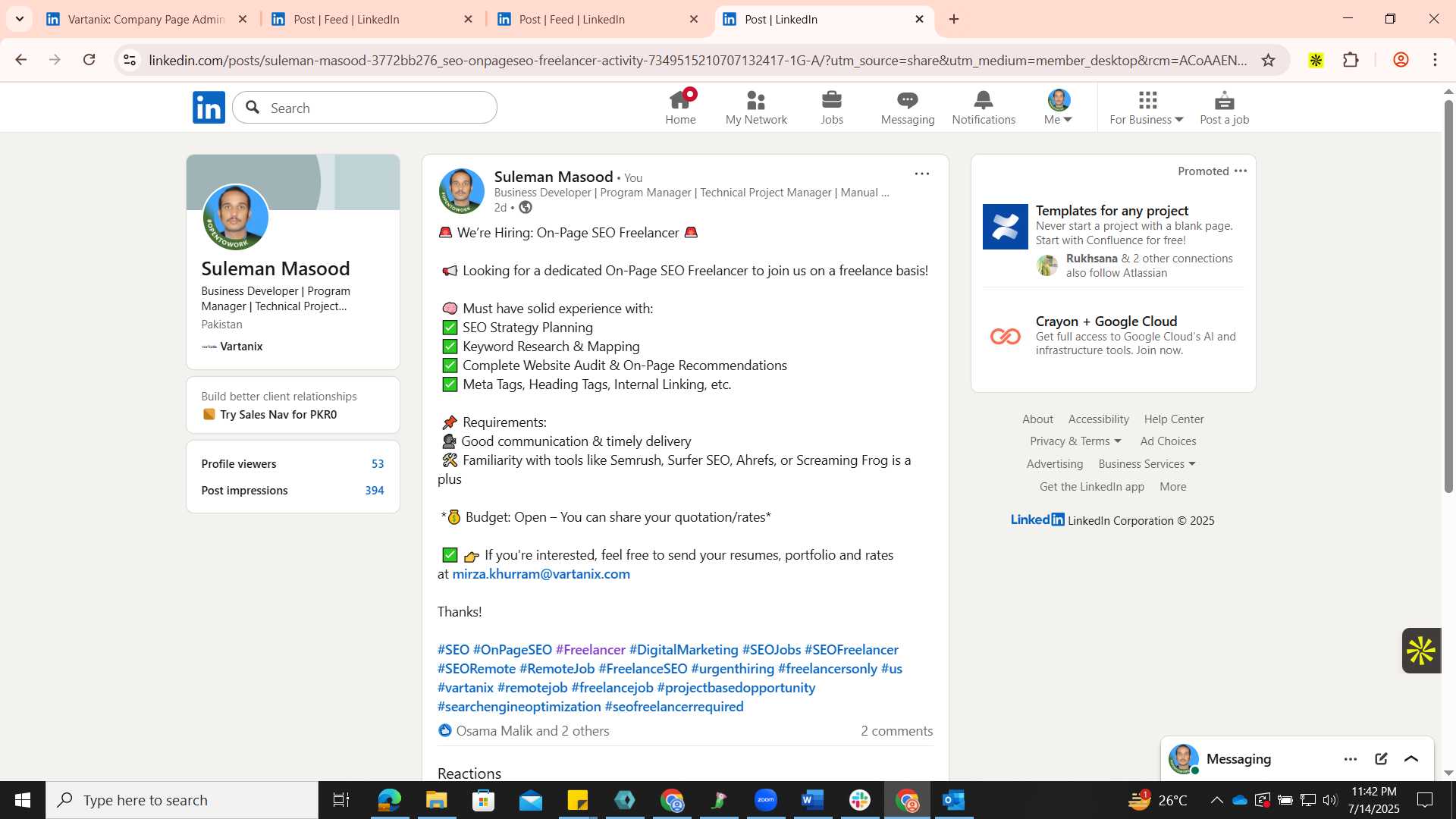
Task: Go back to previous page
Action: 21,60
